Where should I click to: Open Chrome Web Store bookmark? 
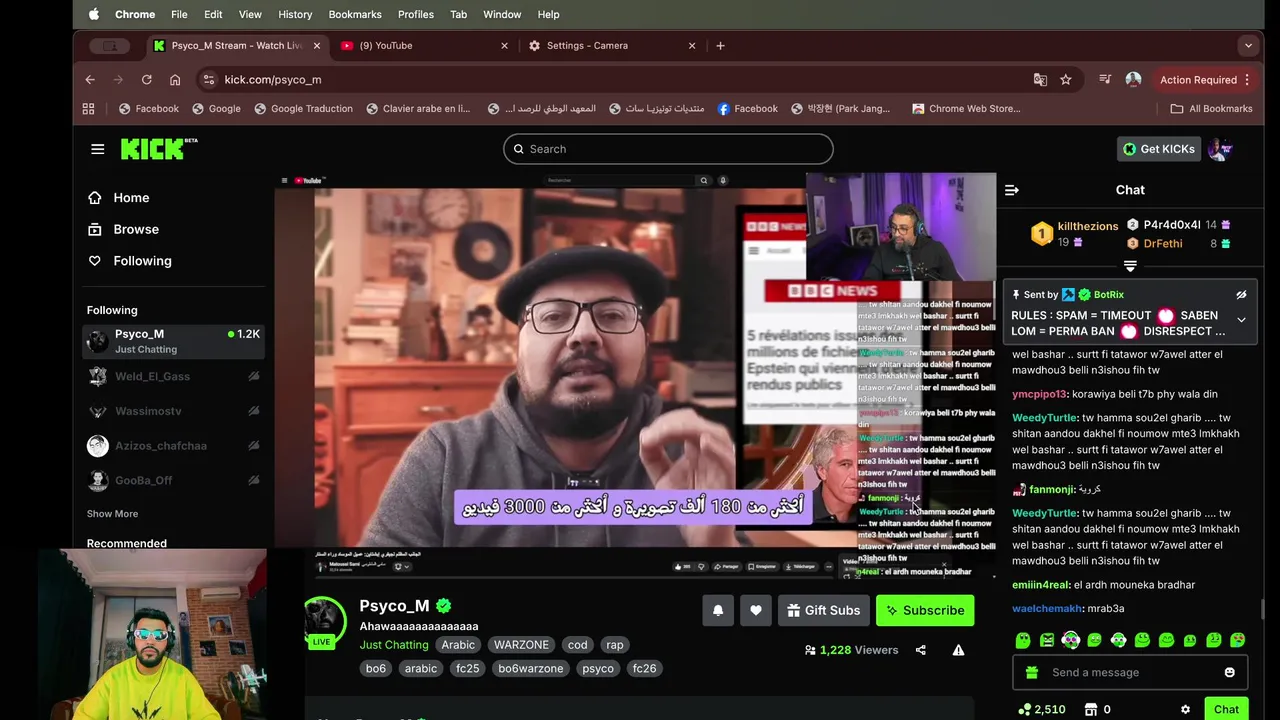[x=967, y=109]
